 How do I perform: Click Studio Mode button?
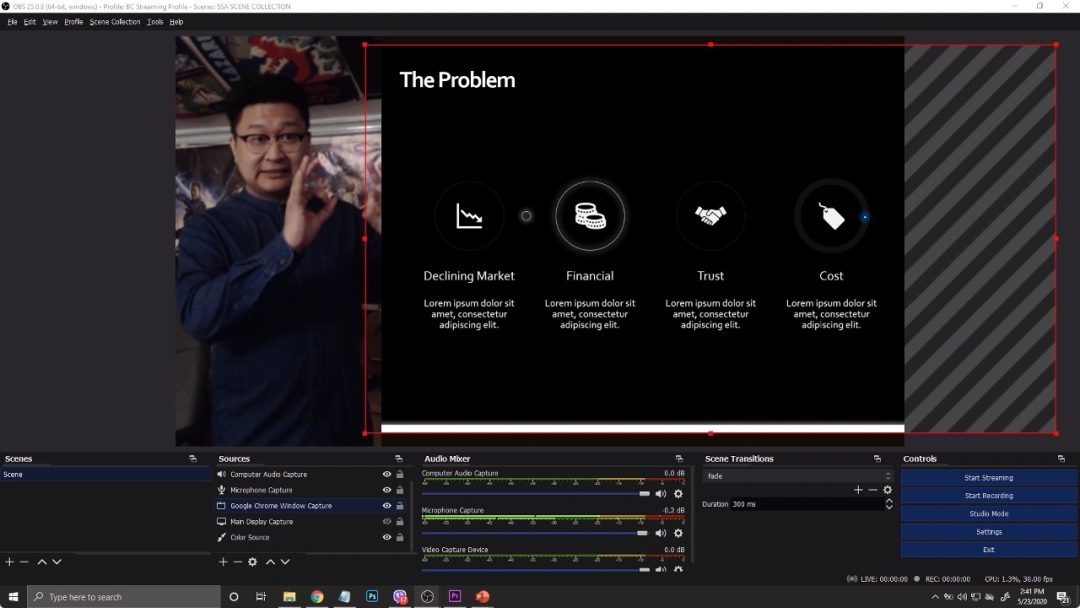pyautogui.click(x=988, y=514)
